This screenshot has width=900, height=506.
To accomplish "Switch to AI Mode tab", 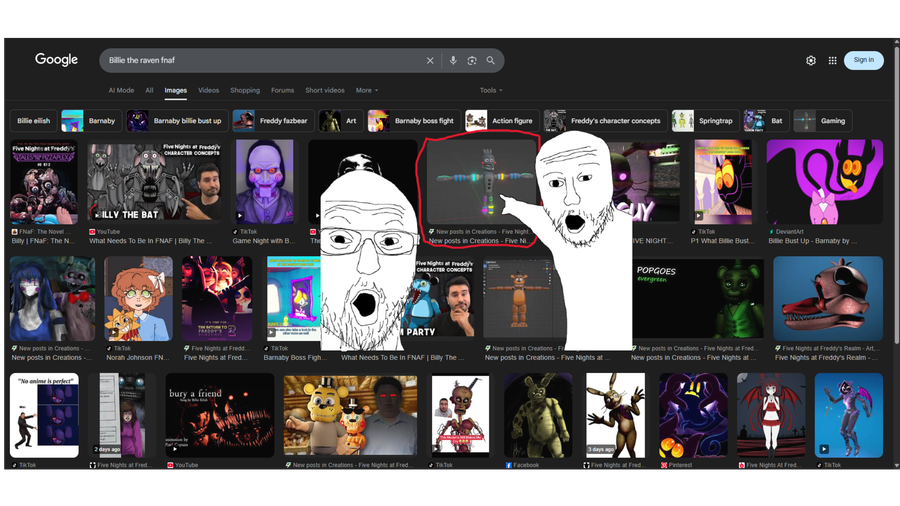I will (121, 90).
